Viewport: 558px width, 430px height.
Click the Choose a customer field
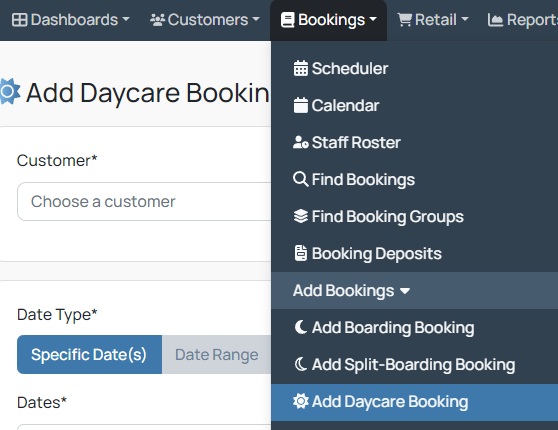144,201
